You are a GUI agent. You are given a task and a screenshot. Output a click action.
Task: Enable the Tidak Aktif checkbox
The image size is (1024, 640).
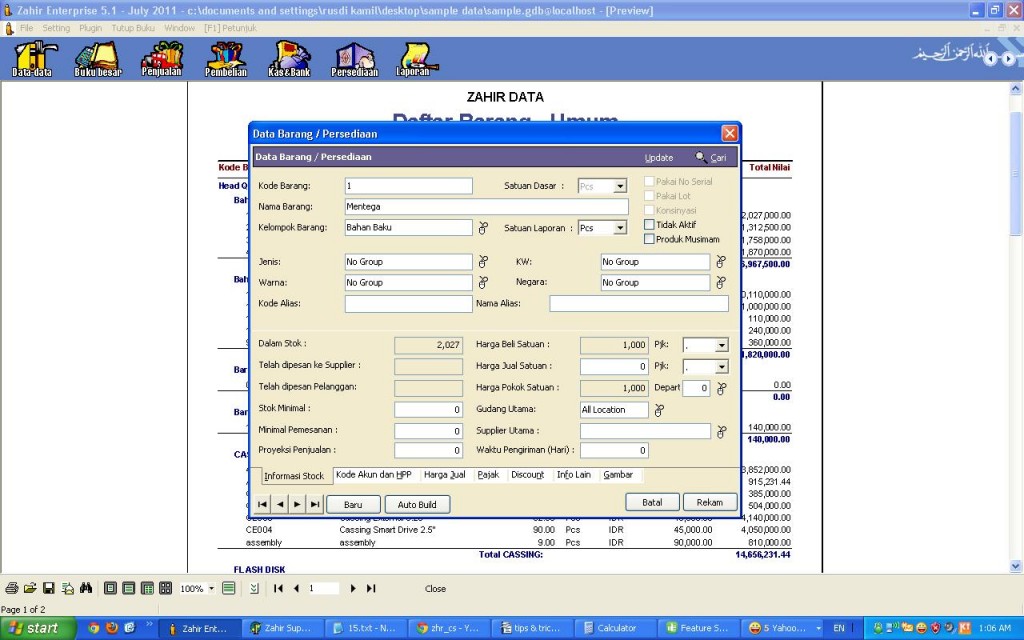coord(649,225)
